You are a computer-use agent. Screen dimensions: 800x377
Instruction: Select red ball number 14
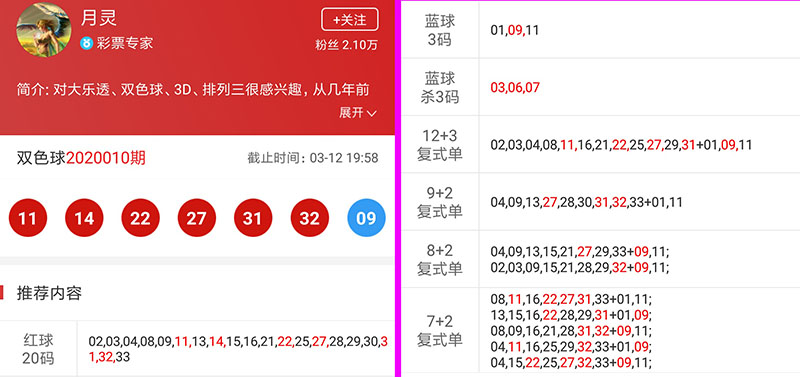[84, 218]
